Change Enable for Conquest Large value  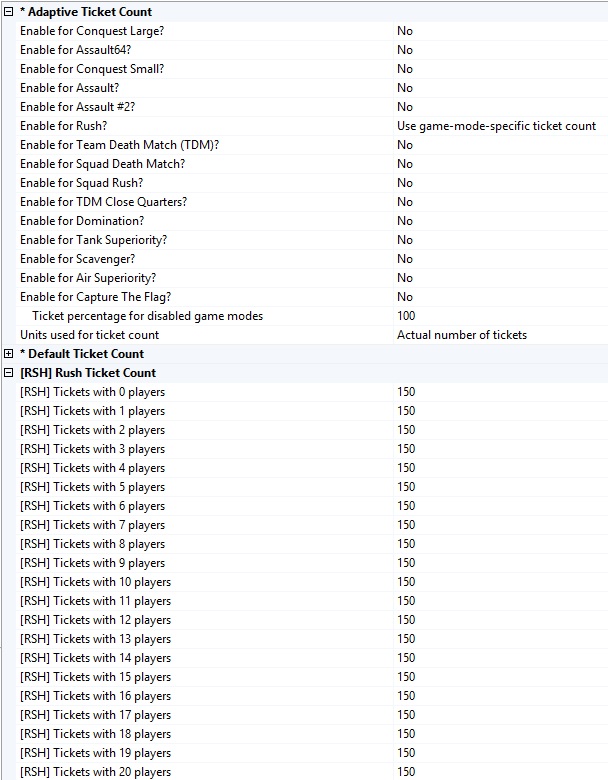[405, 31]
